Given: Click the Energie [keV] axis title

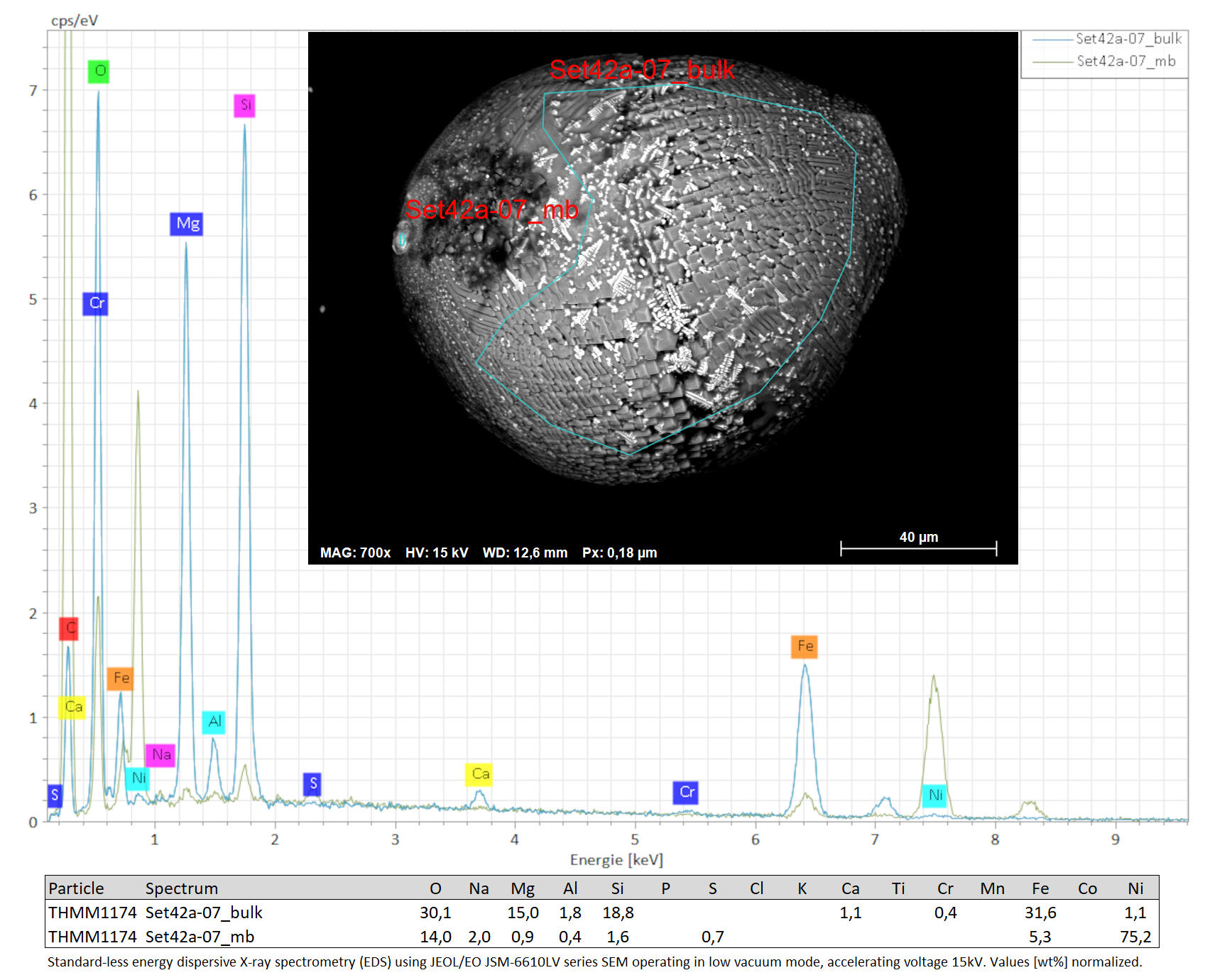Looking at the screenshot, I should (x=616, y=860).
